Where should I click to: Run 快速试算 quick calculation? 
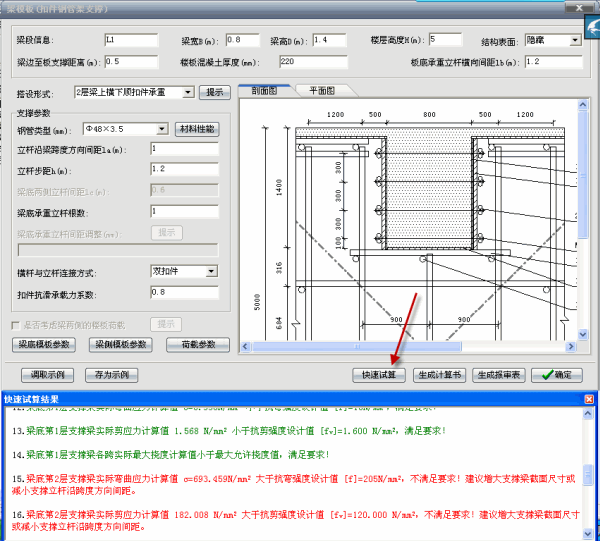[379, 375]
